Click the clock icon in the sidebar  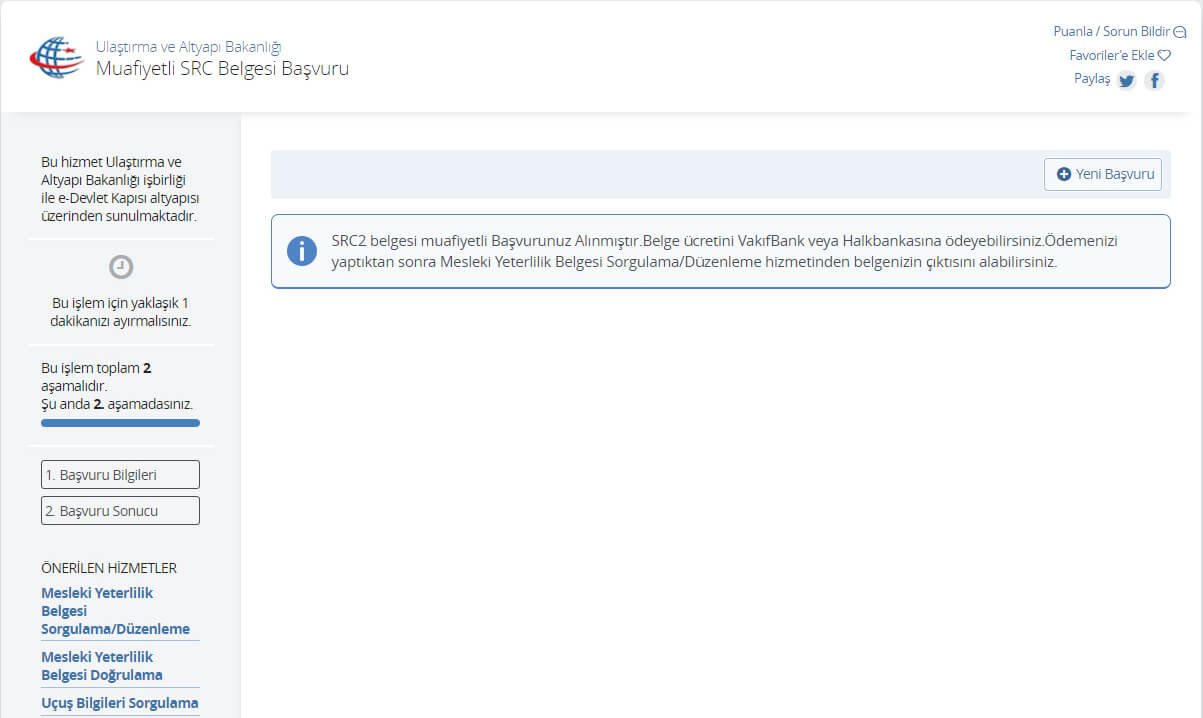coord(120,267)
